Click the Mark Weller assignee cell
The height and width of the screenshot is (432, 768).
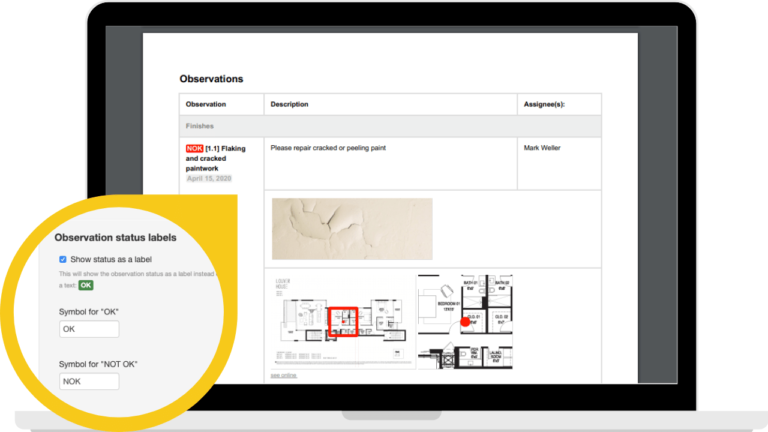pos(559,164)
